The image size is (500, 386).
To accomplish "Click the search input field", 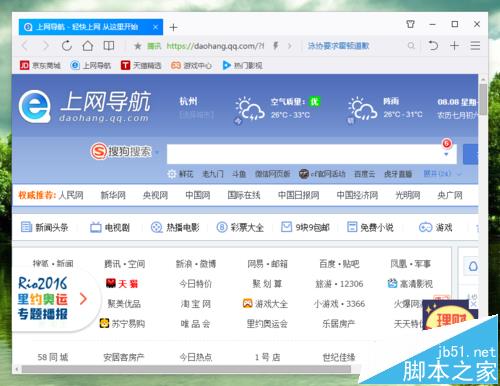I will [x=312, y=154].
